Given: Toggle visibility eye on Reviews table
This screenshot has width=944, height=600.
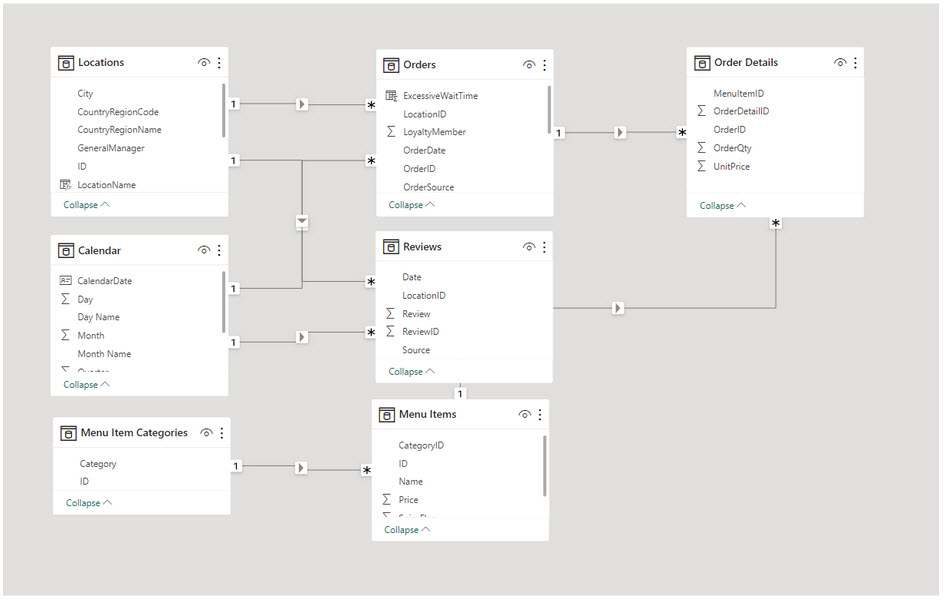Looking at the screenshot, I should [x=529, y=247].
